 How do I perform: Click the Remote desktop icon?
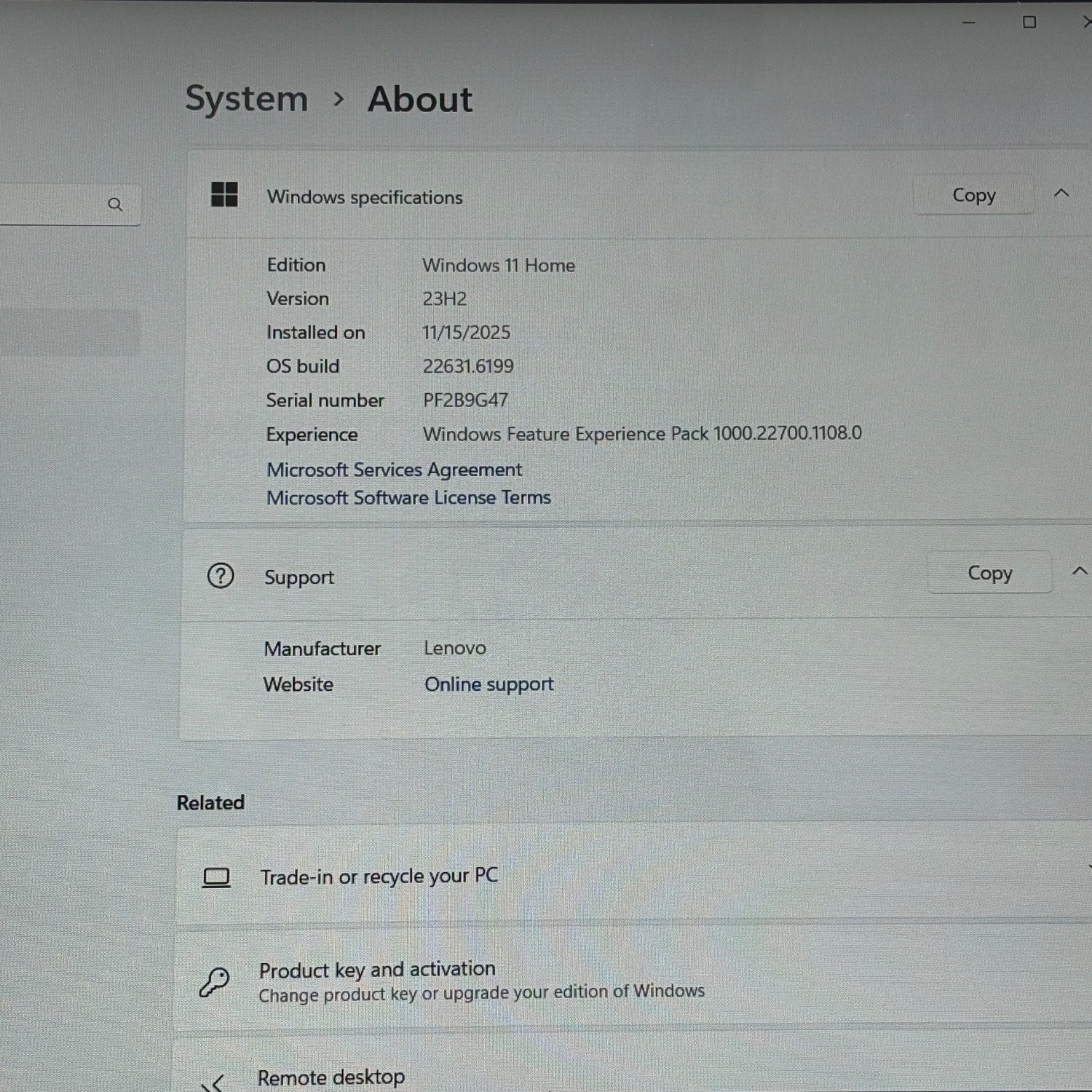[x=213, y=1083]
